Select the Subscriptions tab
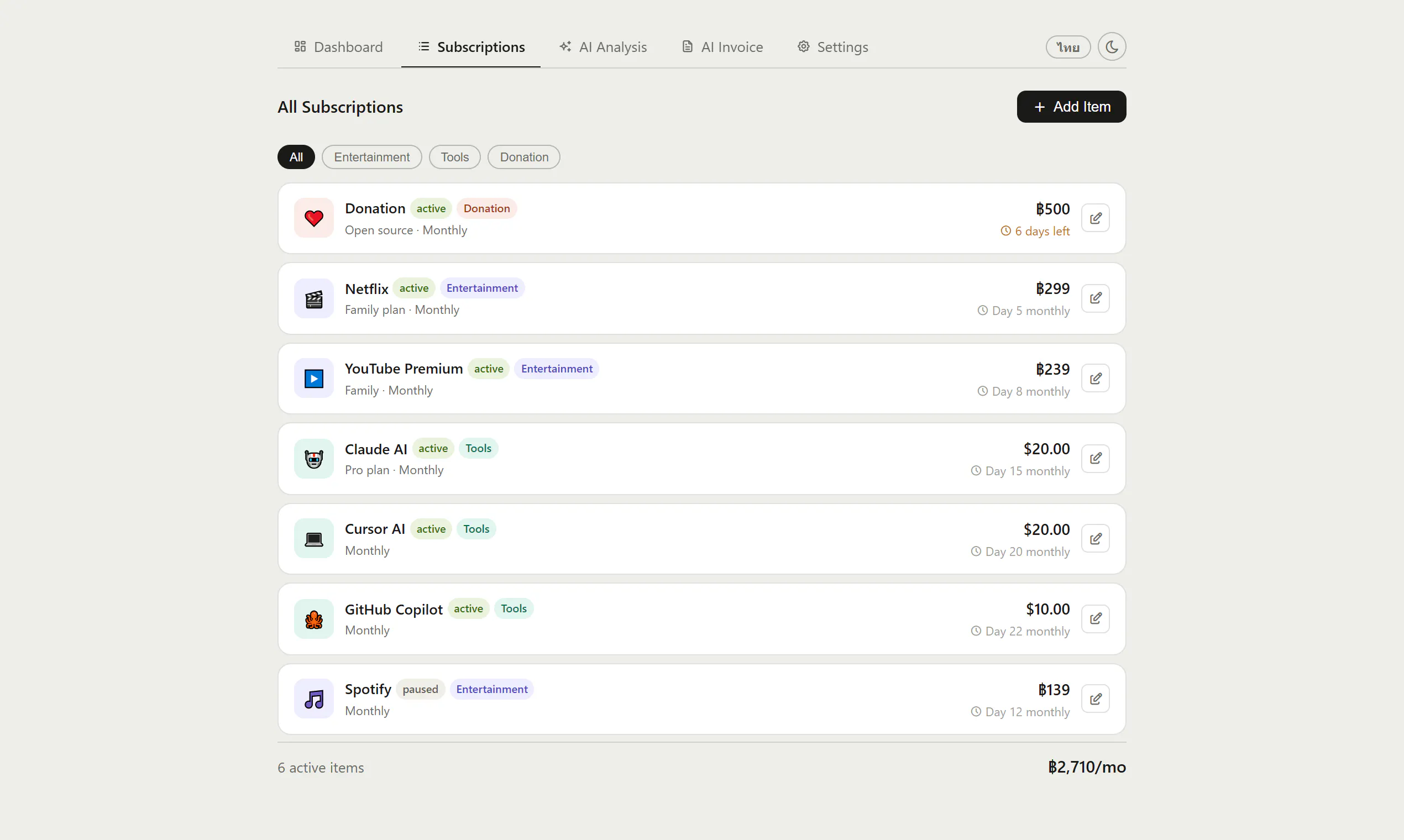1404x840 pixels. tap(471, 47)
